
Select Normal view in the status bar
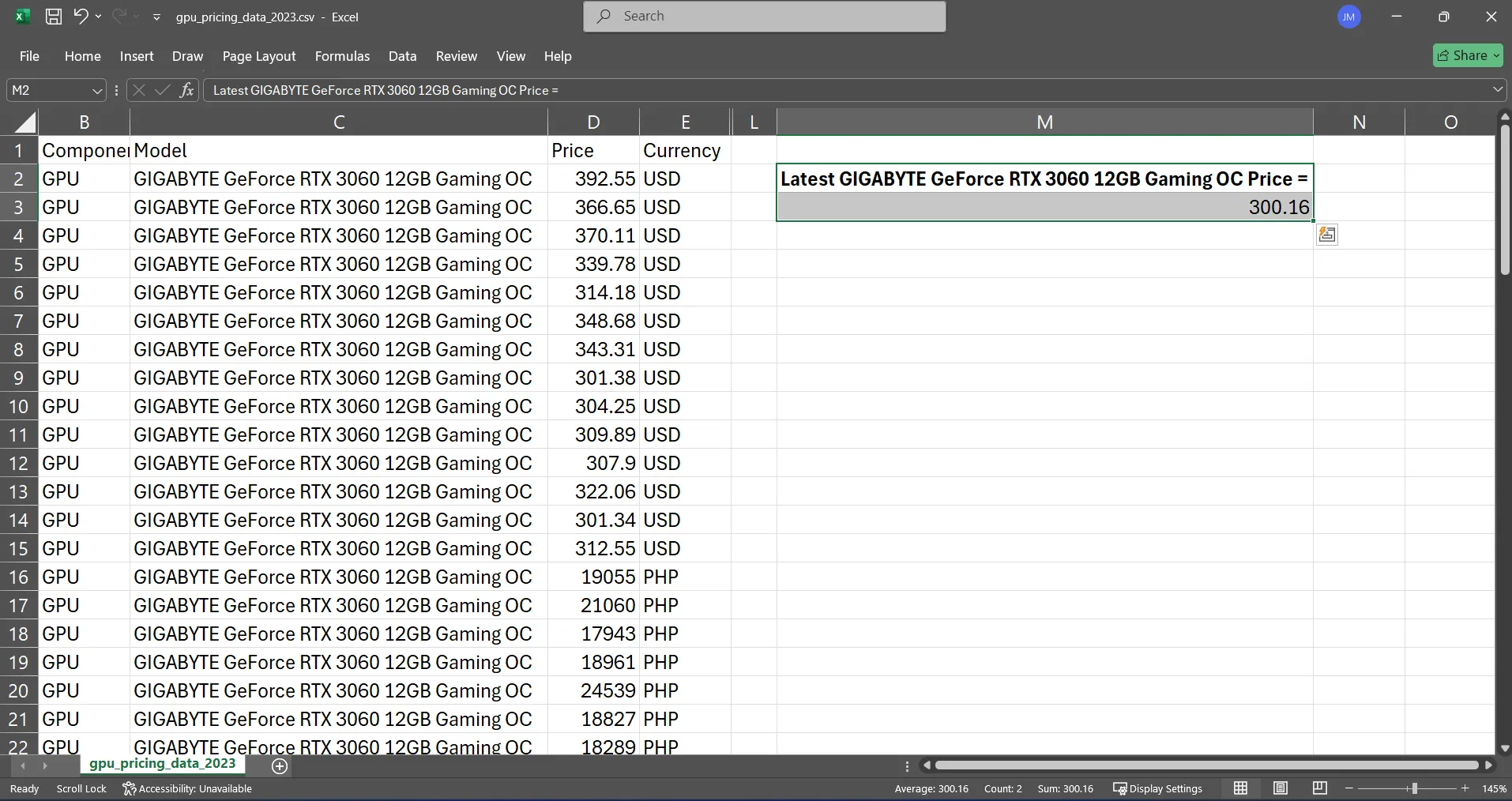point(1239,788)
